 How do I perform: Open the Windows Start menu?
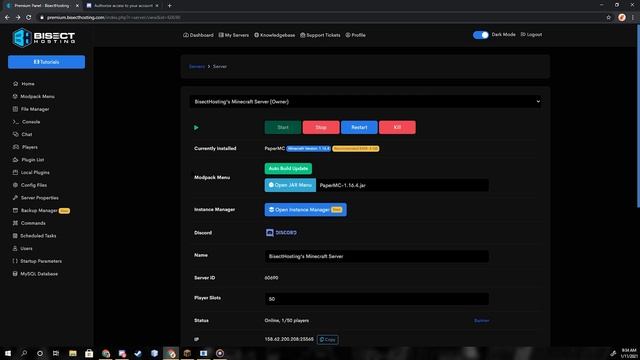pos(8,353)
